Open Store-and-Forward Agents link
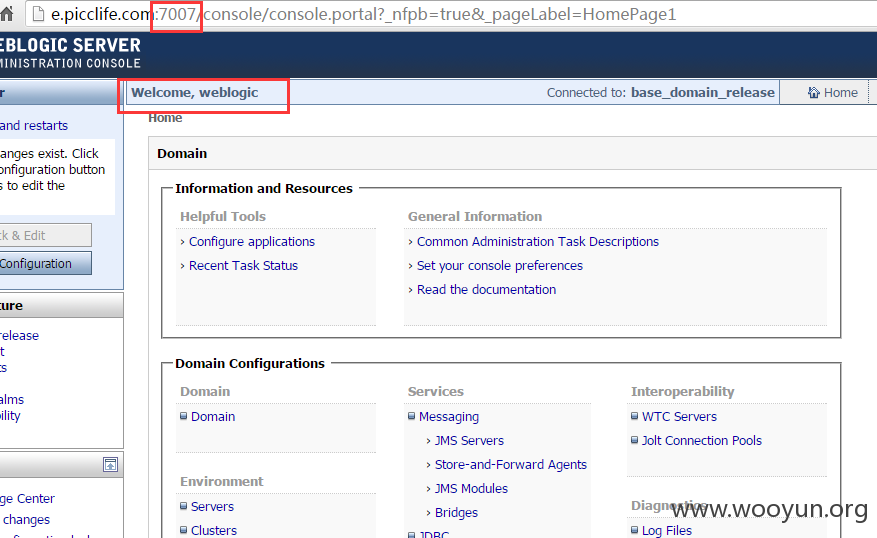This screenshot has width=877, height=538. (x=511, y=465)
